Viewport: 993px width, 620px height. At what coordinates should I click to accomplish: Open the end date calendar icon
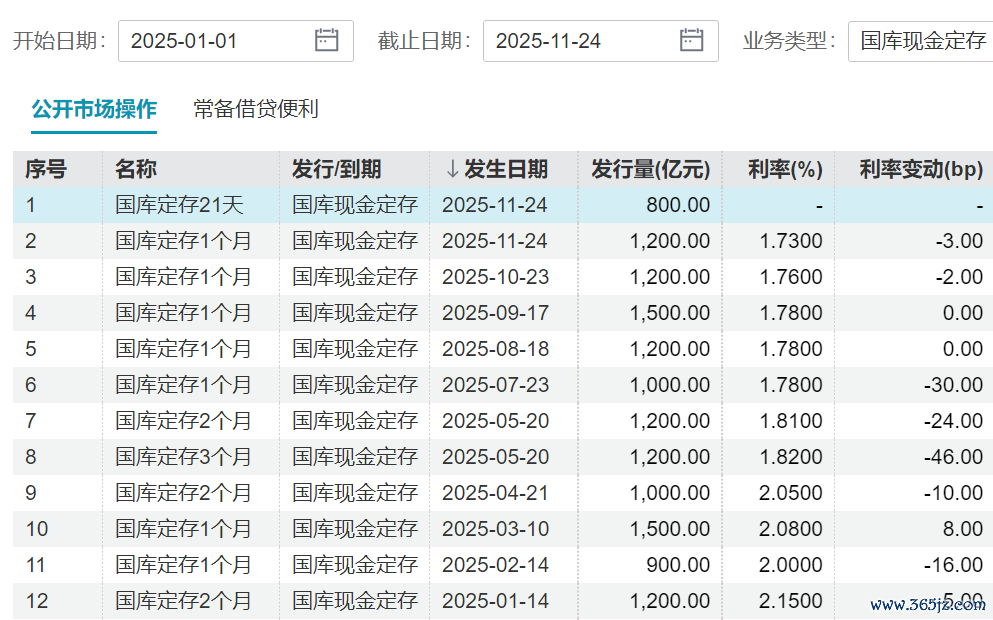[x=691, y=41]
